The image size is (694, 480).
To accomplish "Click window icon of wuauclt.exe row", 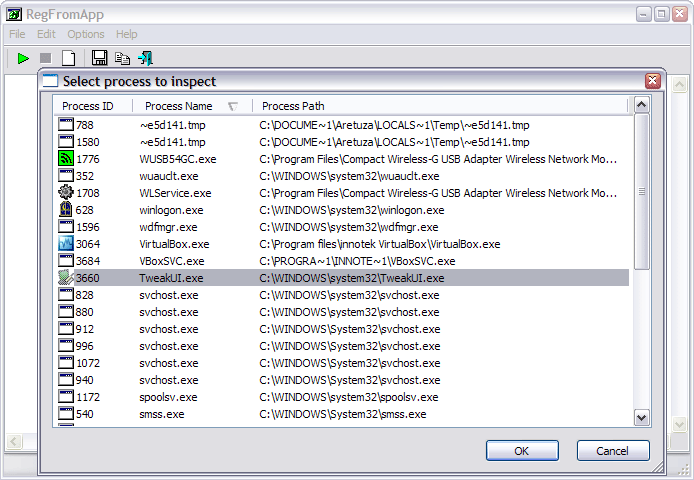I will coord(66,175).
